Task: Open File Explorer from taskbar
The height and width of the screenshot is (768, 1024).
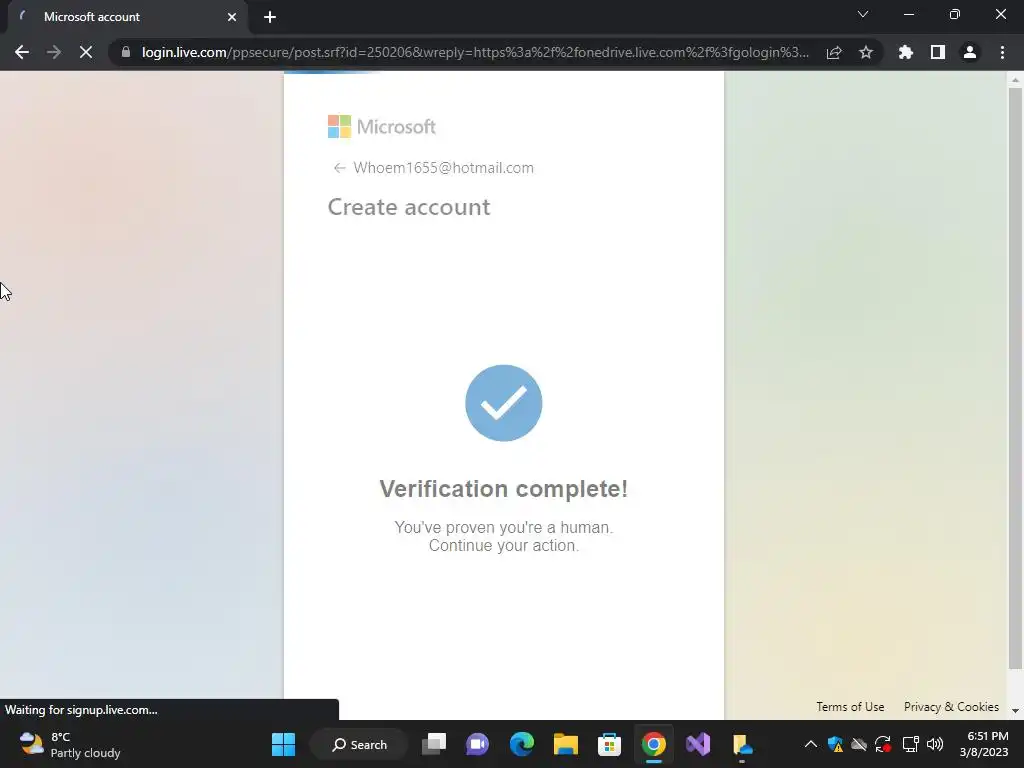Action: pos(566,744)
